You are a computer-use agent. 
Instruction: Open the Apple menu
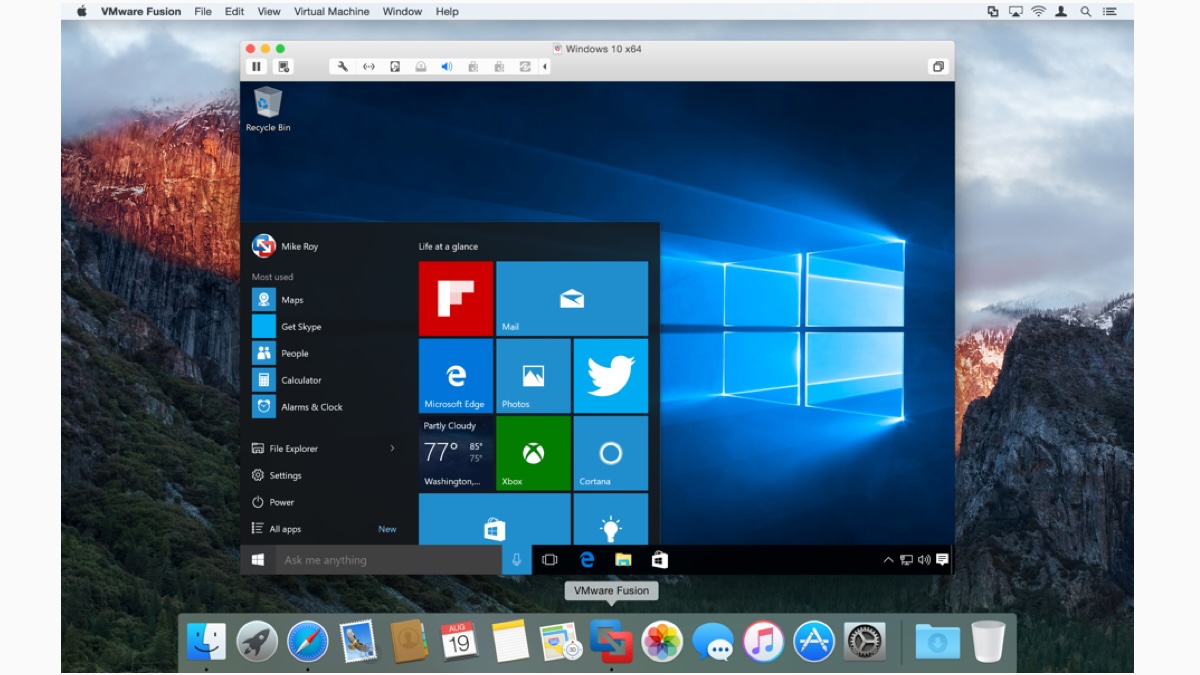tap(81, 11)
